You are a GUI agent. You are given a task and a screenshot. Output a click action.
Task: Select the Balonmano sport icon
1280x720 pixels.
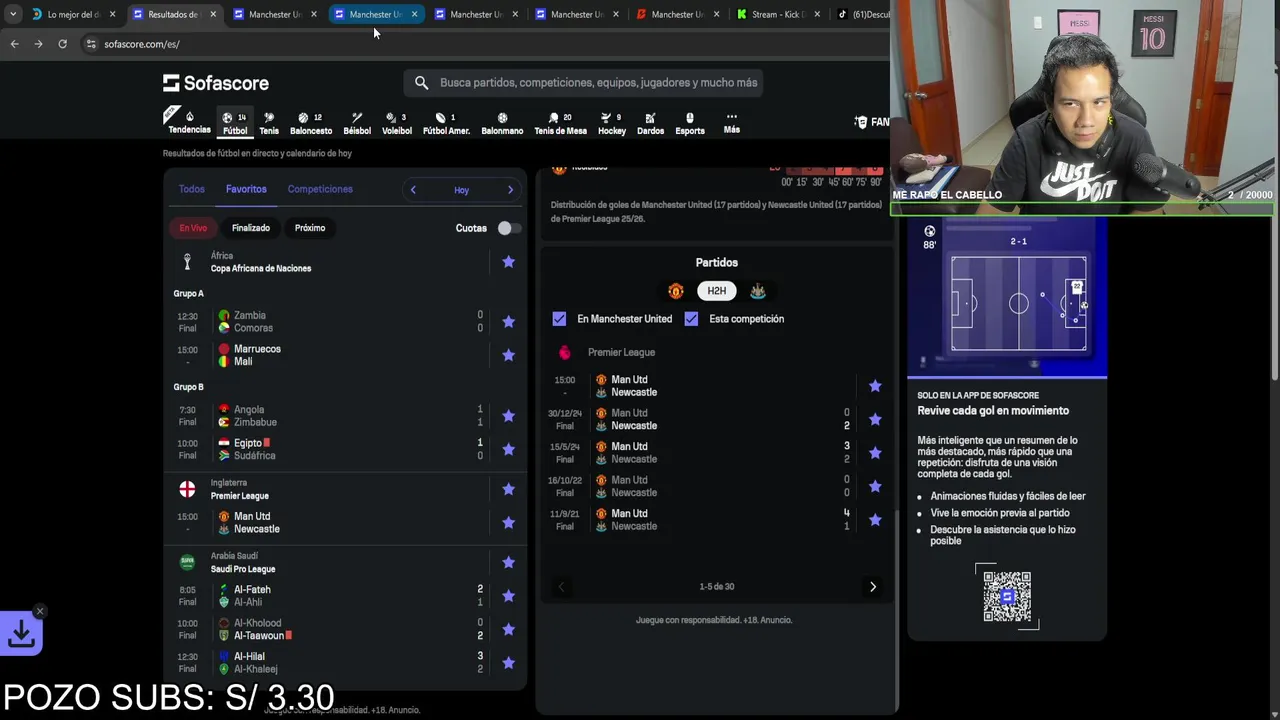pos(502,122)
